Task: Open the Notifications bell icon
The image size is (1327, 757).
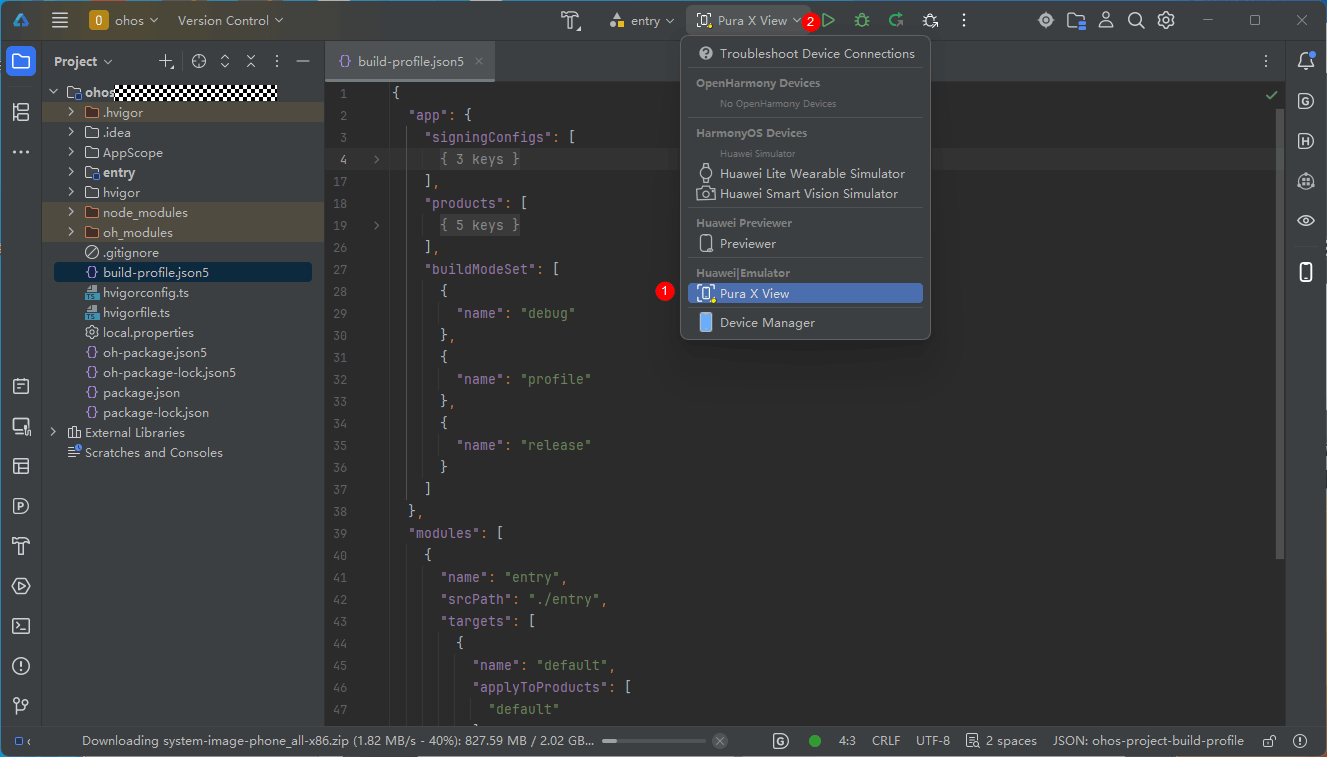Action: tap(1305, 61)
